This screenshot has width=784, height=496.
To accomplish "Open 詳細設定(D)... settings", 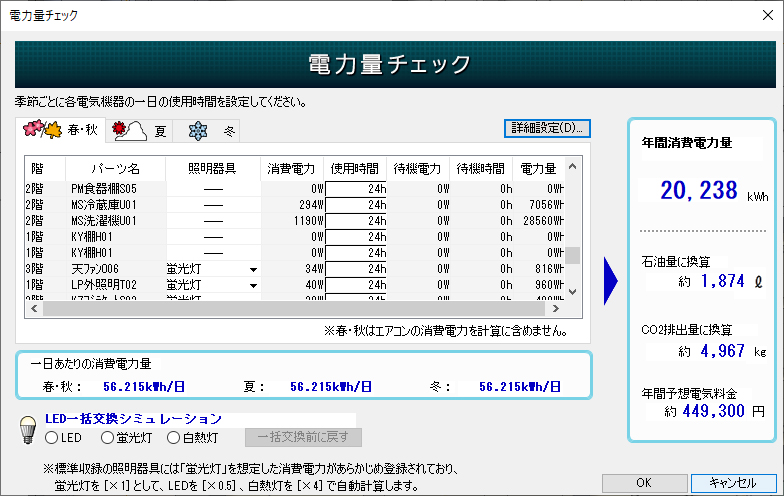I will (547, 128).
